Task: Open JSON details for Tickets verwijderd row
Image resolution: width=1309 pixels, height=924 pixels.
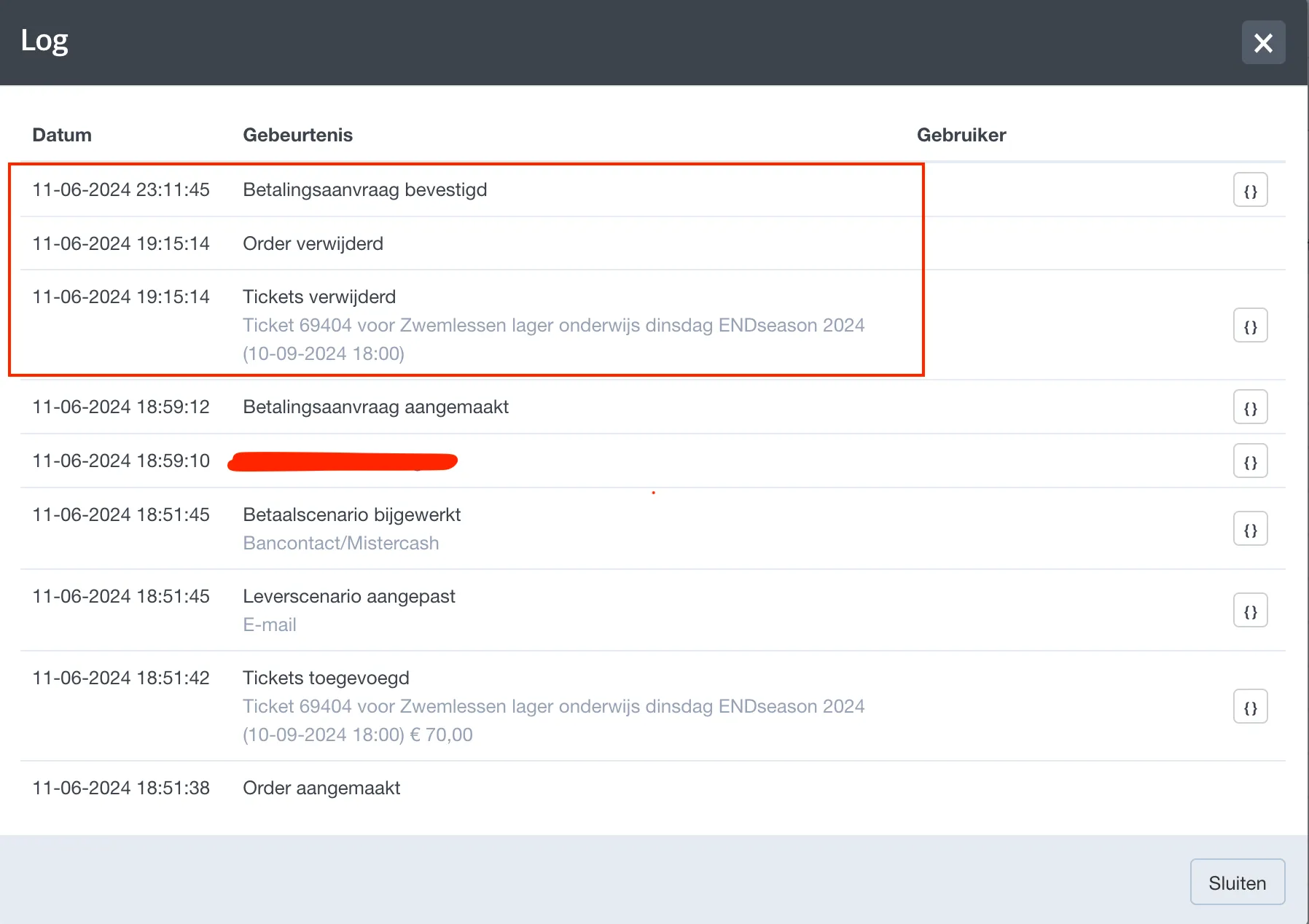Action: (x=1250, y=326)
